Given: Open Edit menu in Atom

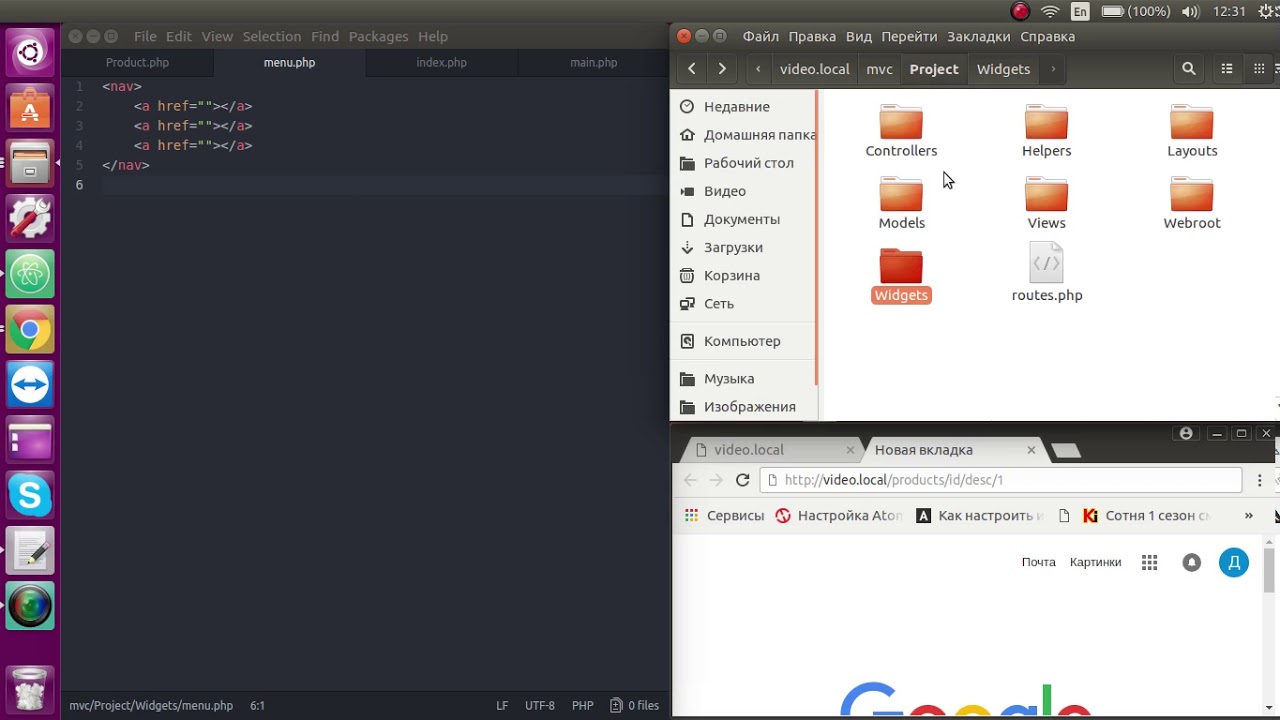Looking at the screenshot, I should [x=179, y=36].
